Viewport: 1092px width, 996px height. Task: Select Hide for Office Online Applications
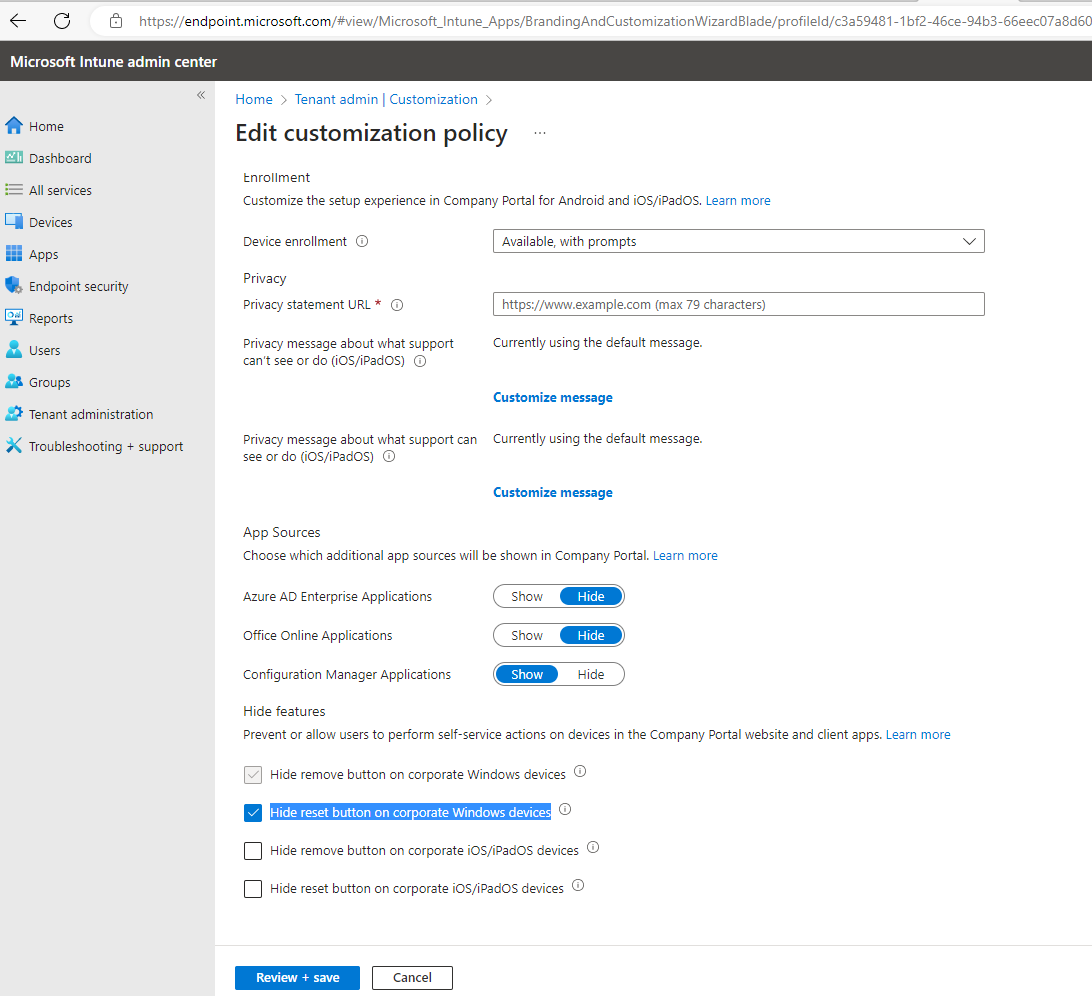coord(591,635)
